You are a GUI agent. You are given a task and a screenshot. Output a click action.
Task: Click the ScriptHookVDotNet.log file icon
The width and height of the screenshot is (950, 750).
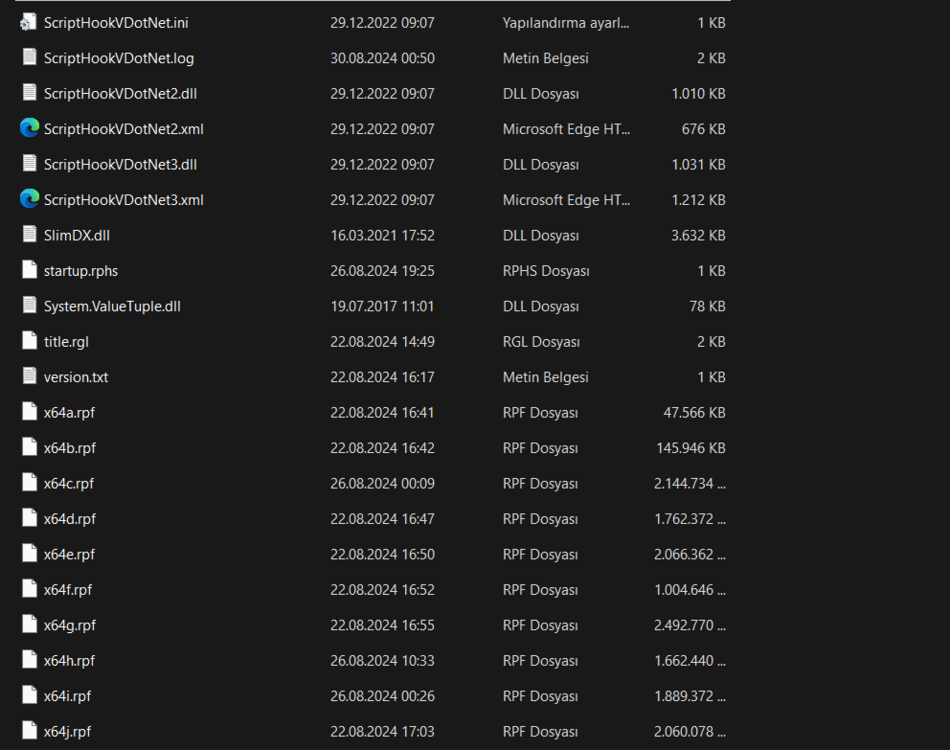(x=29, y=57)
